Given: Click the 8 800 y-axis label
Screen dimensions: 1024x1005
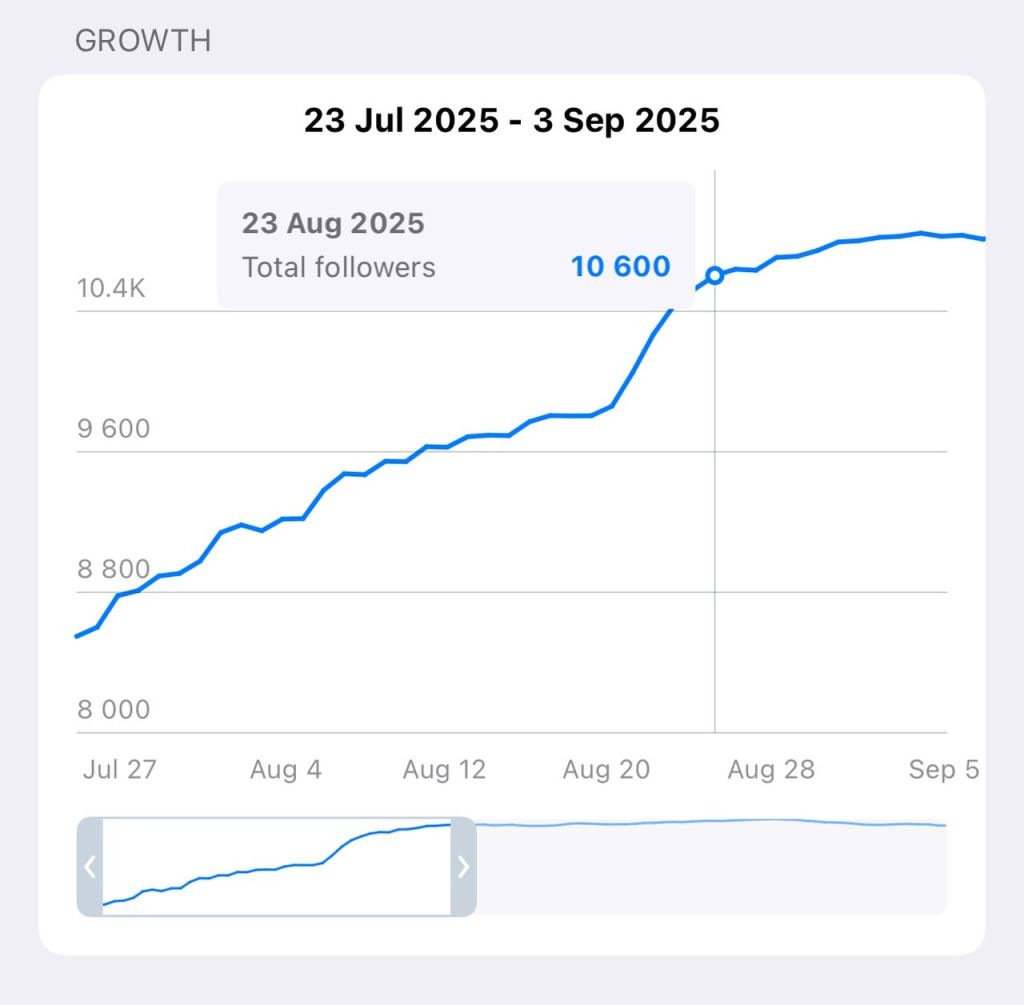Looking at the screenshot, I should point(113,570).
